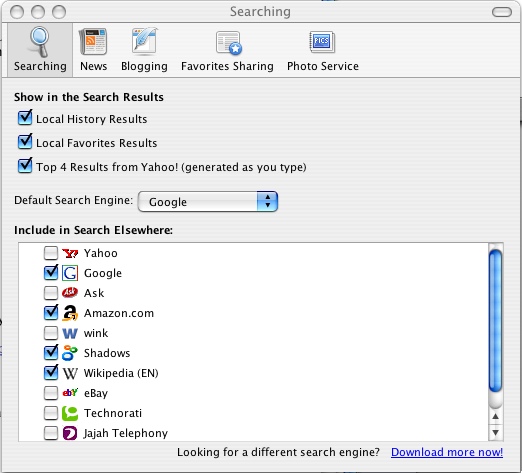522x473 pixels.
Task: Enable the wink checkbox
Action: (x=51, y=333)
